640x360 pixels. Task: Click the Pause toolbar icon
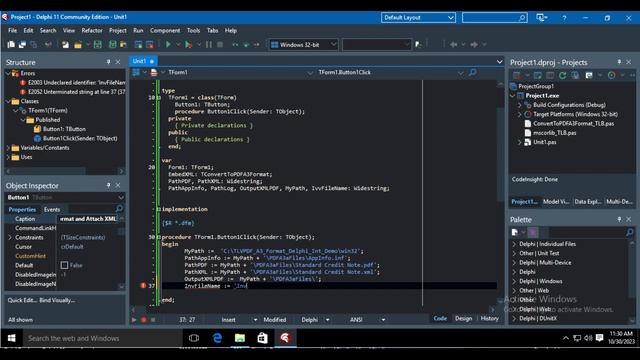click(x=209, y=44)
